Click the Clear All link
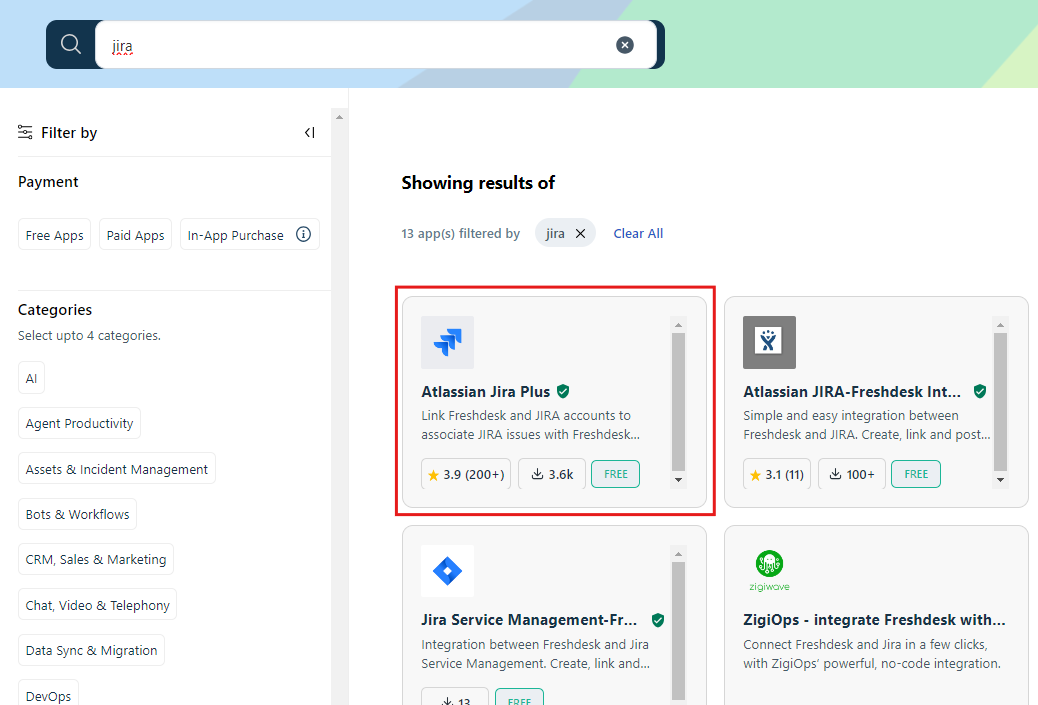The width and height of the screenshot is (1038, 705). pyautogui.click(x=638, y=234)
